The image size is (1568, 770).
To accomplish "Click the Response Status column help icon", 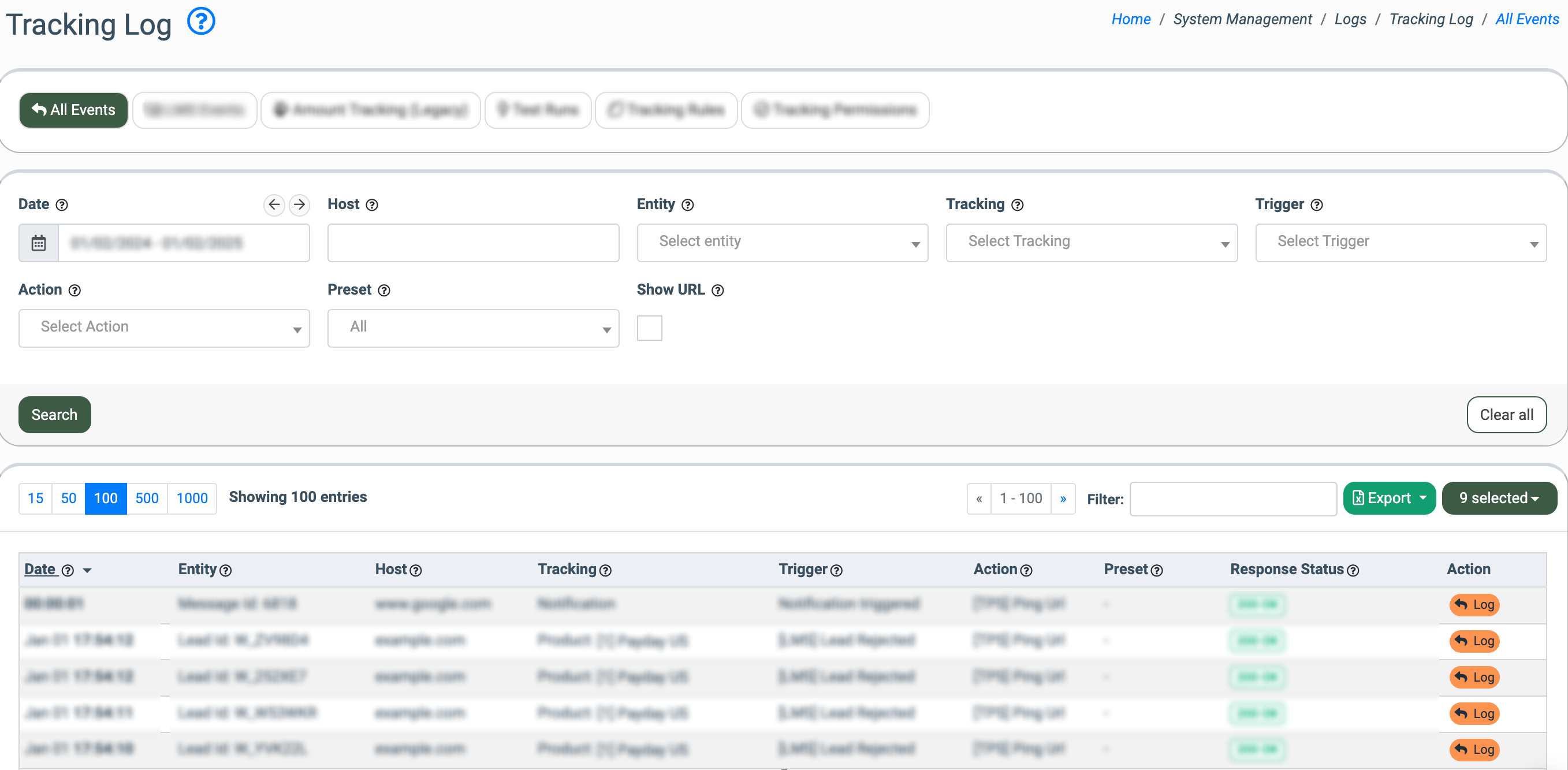I will tap(1353, 570).
